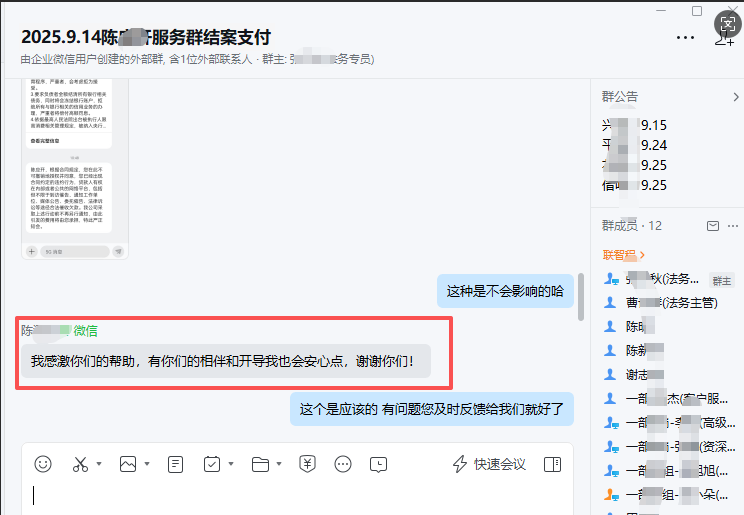Click the document note icon
Screen dimensions: 744x515
pos(175,464)
